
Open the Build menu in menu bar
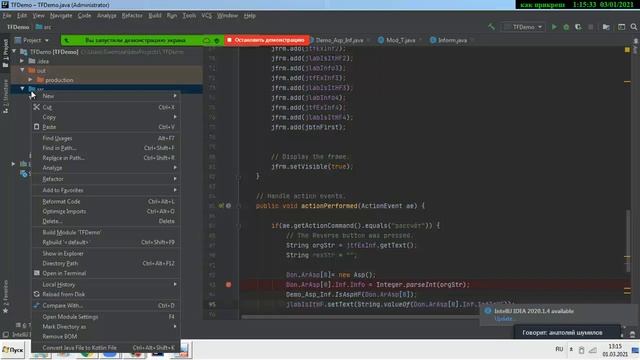pyautogui.click(x=154, y=16)
